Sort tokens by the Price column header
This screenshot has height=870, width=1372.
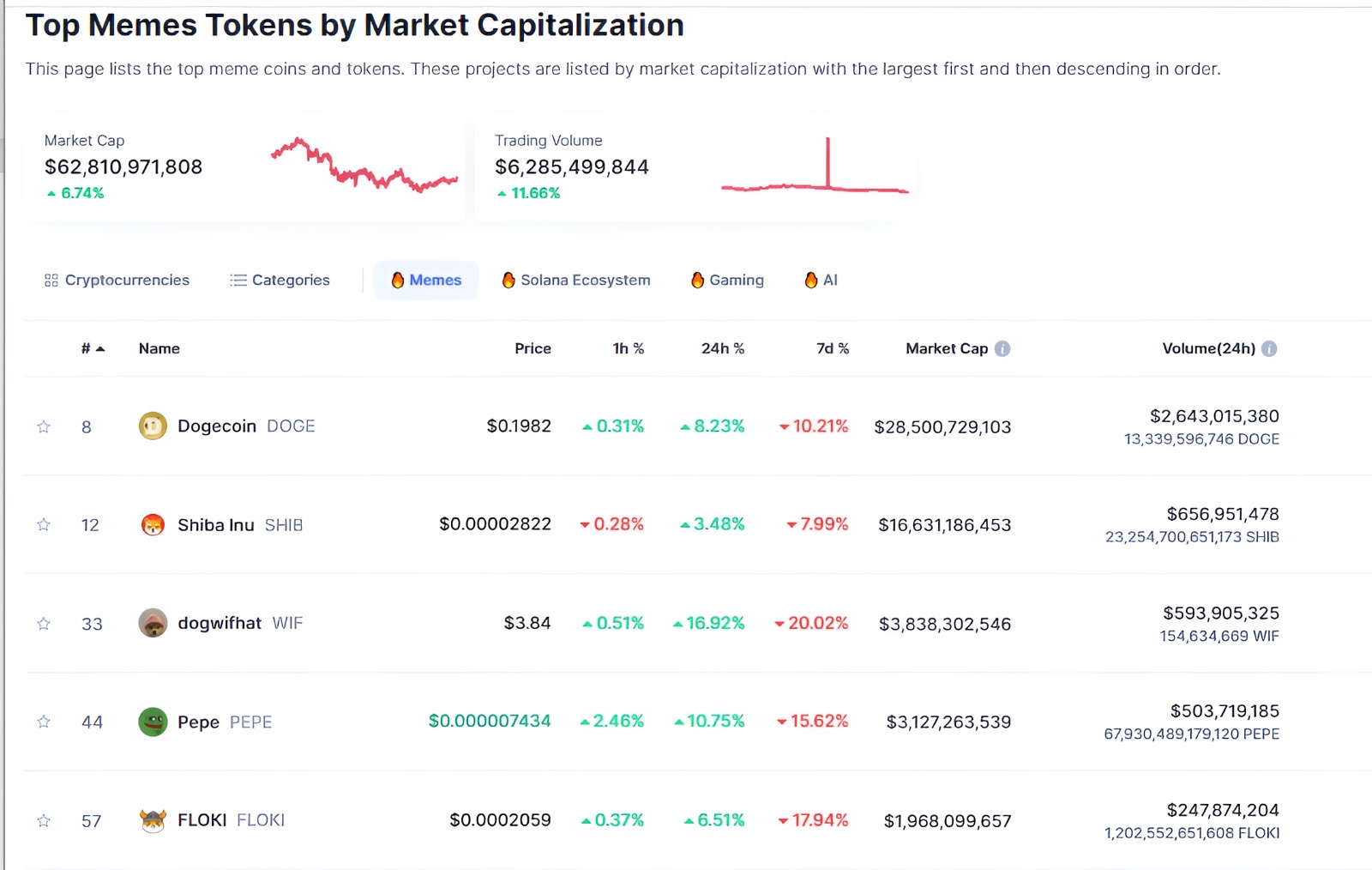[533, 349]
